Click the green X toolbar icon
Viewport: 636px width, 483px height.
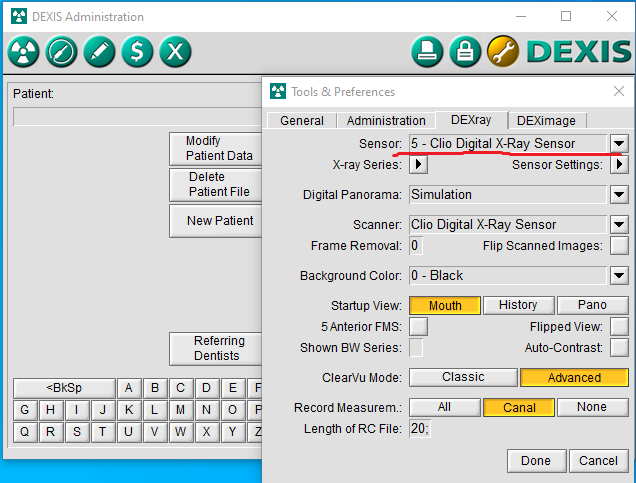click(x=175, y=52)
